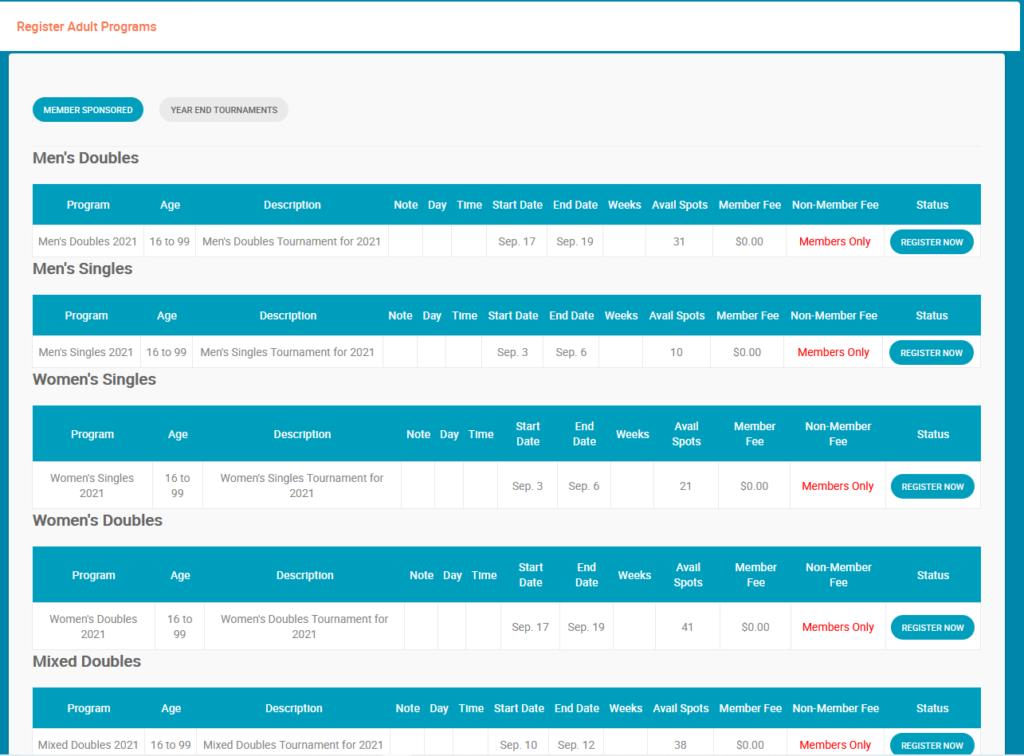This screenshot has width=1024, height=756.
Task: Select the Men's Singles section heading
Action: (x=82, y=269)
